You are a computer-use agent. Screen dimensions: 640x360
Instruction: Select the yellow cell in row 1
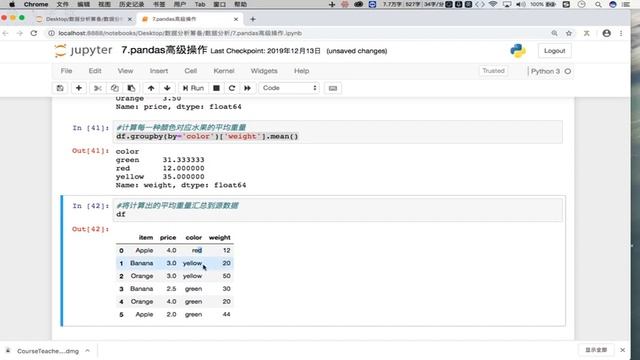[x=192, y=263]
